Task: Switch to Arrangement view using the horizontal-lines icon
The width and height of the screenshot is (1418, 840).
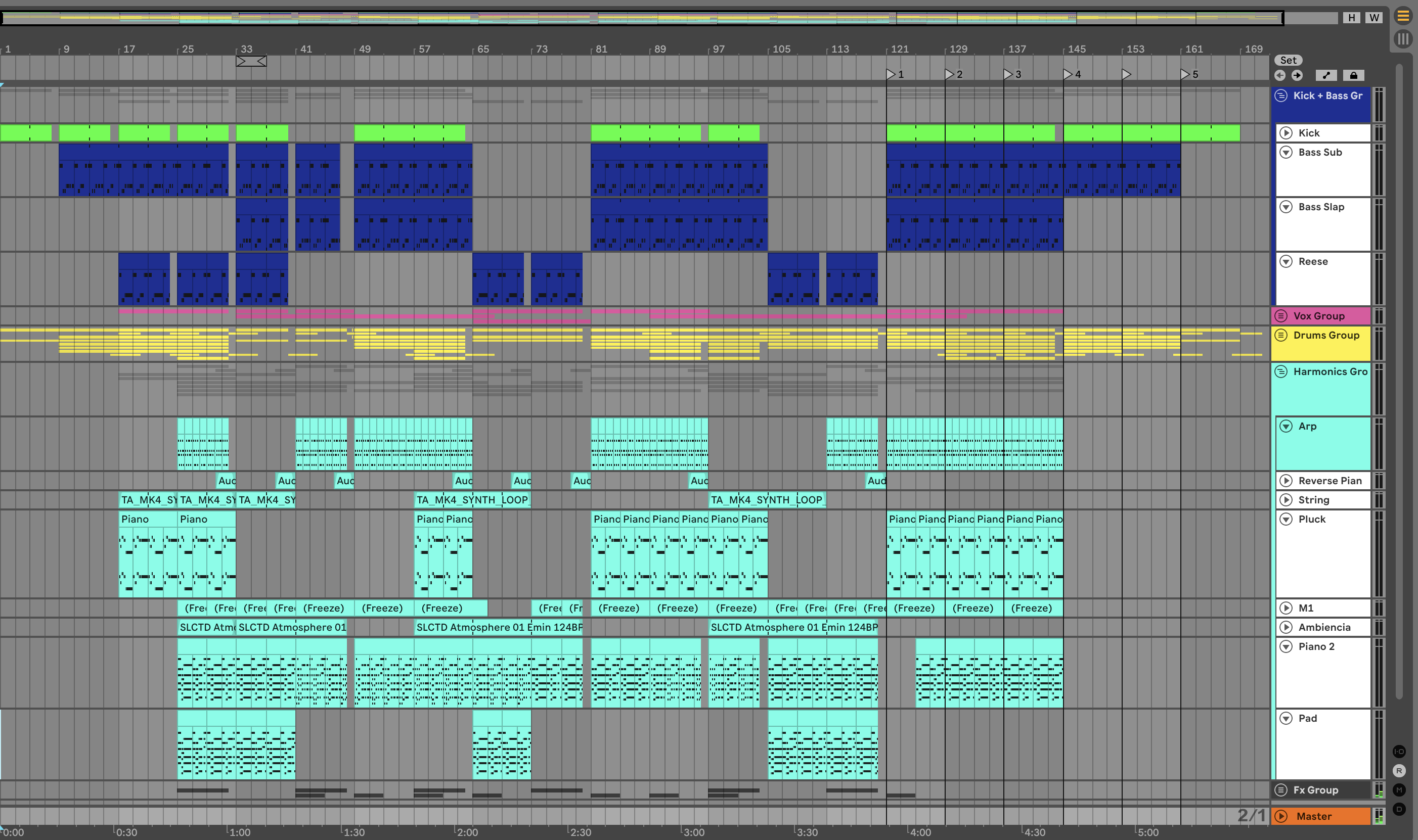Action: pos(1403,16)
